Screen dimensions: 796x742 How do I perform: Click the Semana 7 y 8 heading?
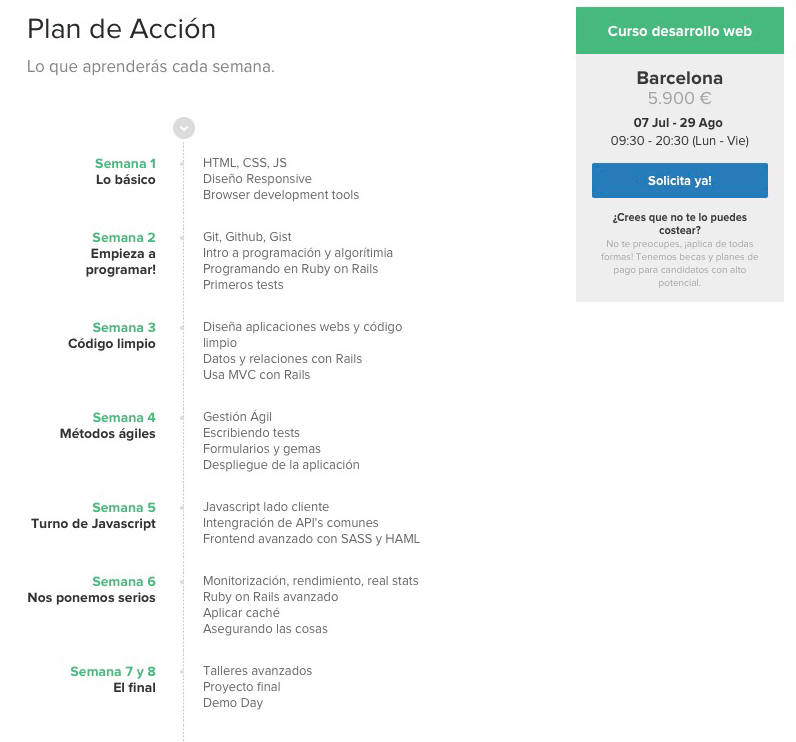click(113, 671)
